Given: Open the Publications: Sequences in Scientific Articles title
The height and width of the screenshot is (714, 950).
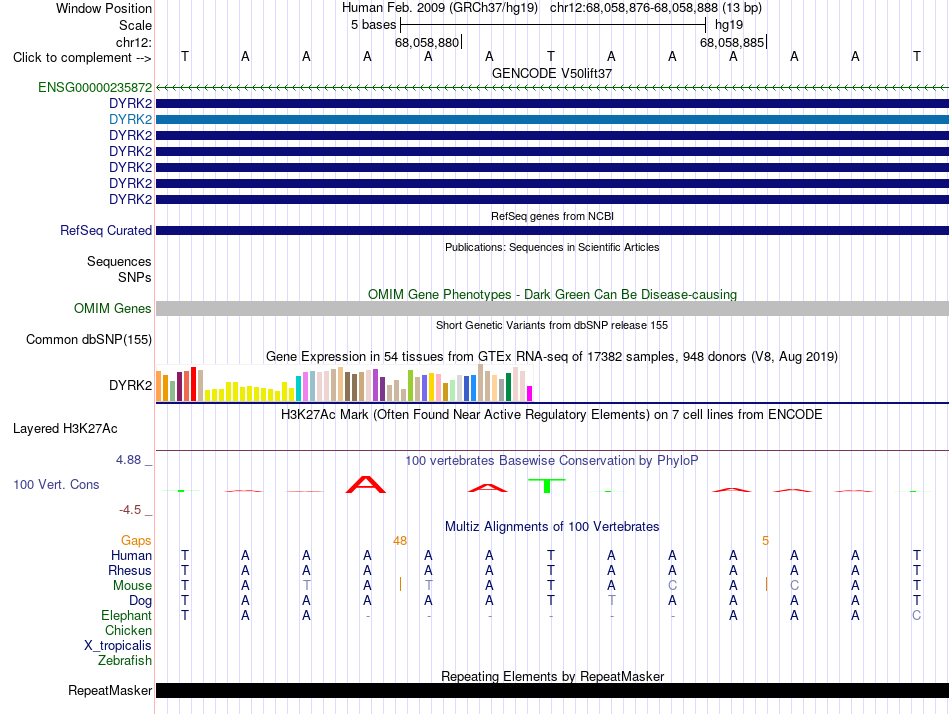Looking at the screenshot, I should coord(552,247).
